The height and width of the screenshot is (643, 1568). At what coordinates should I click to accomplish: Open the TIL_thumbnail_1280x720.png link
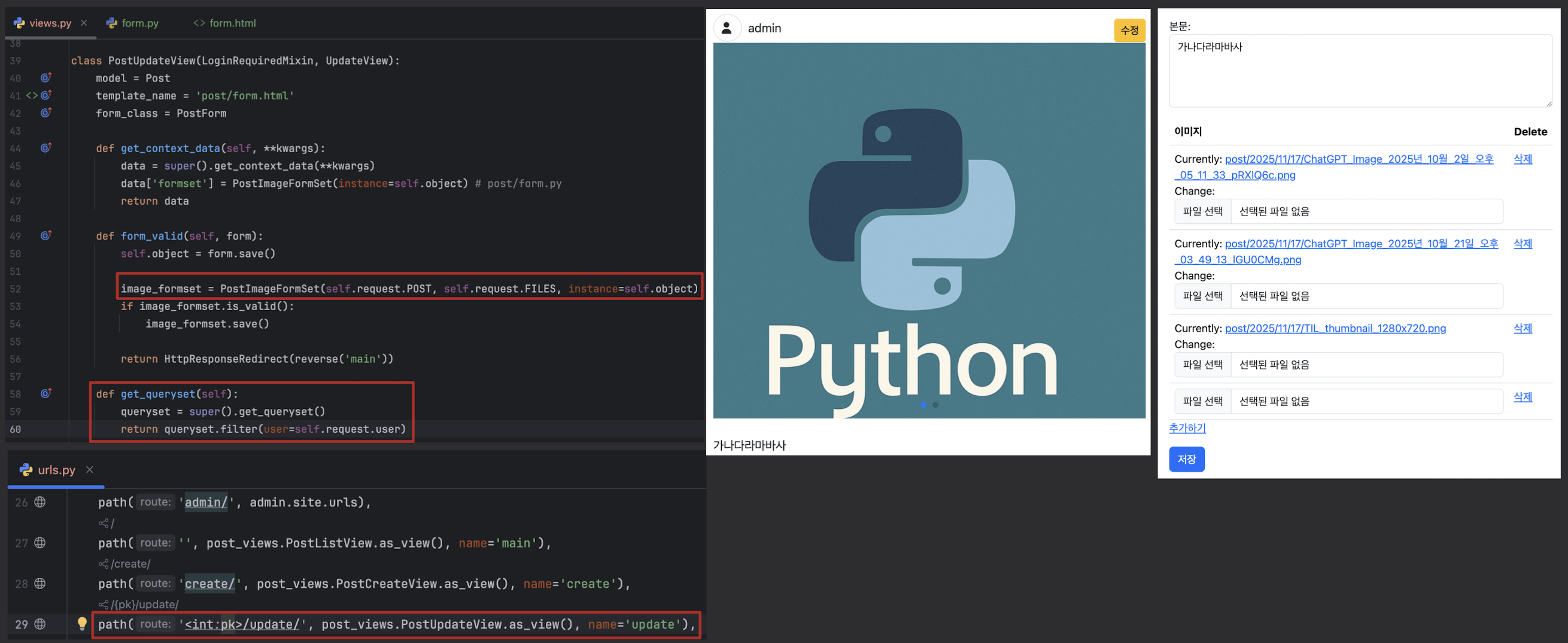(1335, 328)
